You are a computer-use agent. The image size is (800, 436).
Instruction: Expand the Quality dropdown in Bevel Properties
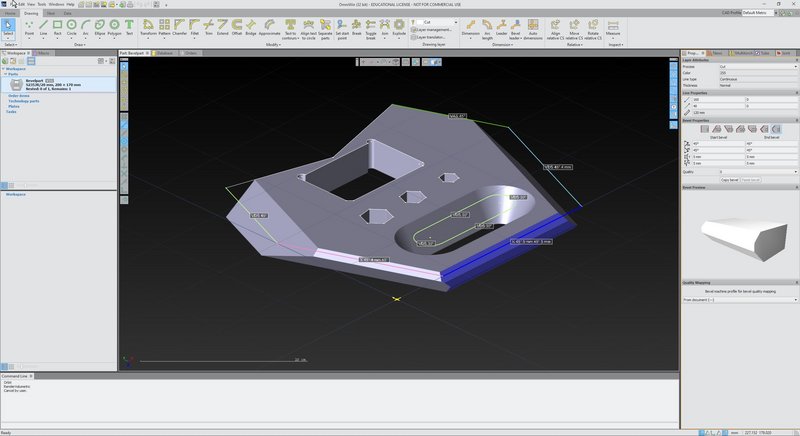click(x=738, y=171)
